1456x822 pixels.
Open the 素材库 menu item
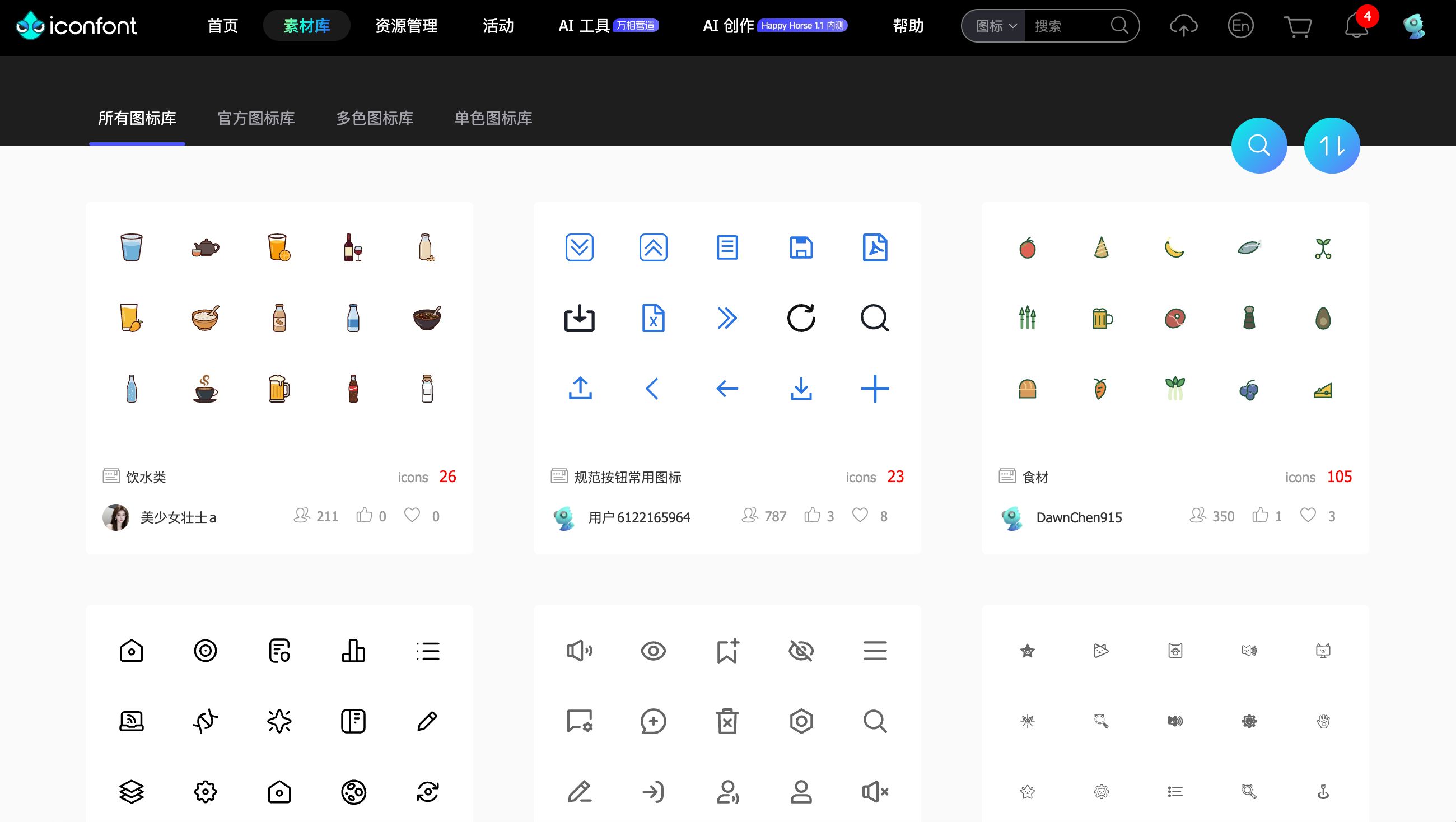[x=306, y=25]
